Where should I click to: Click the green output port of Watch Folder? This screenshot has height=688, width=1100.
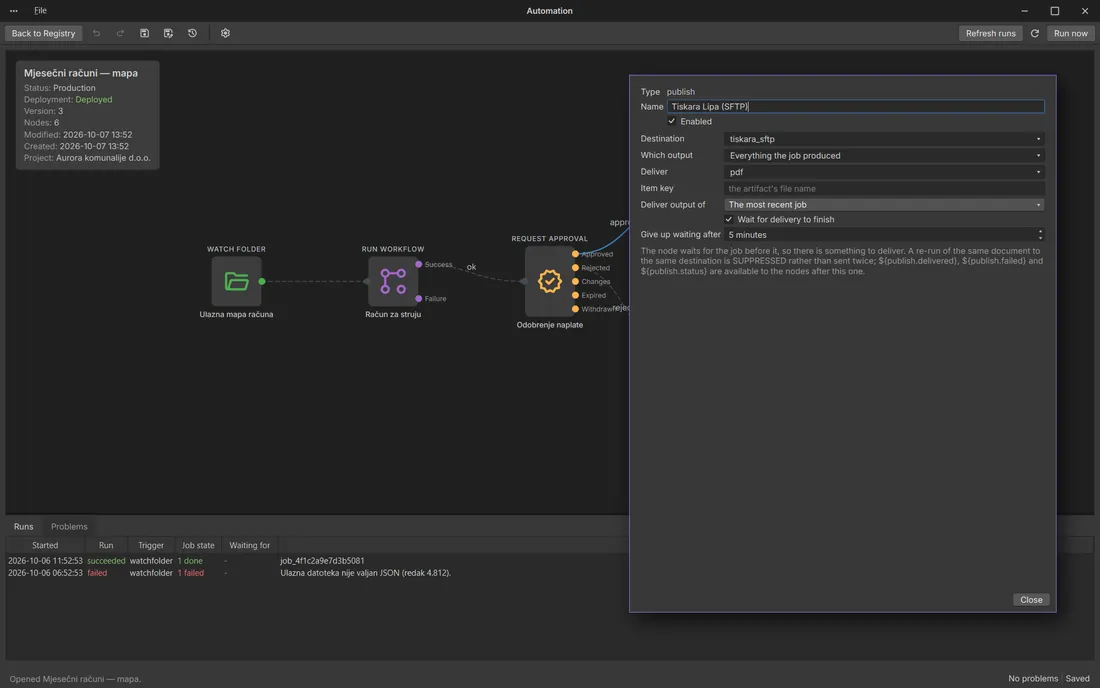(x=262, y=281)
